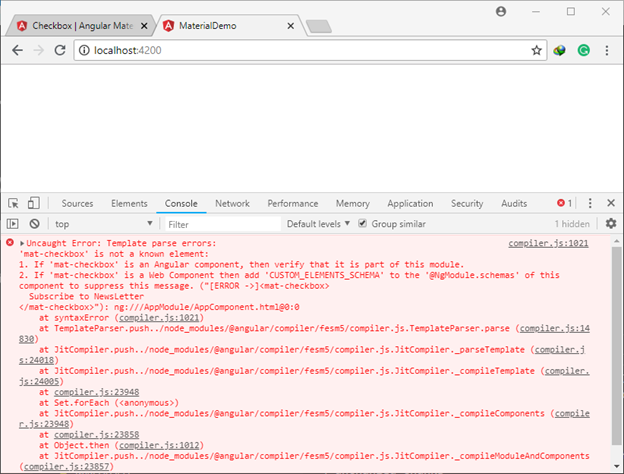
Task: Close the Checkbox Angular Material tab
Action: pyautogui.click(x=144, y=26)
